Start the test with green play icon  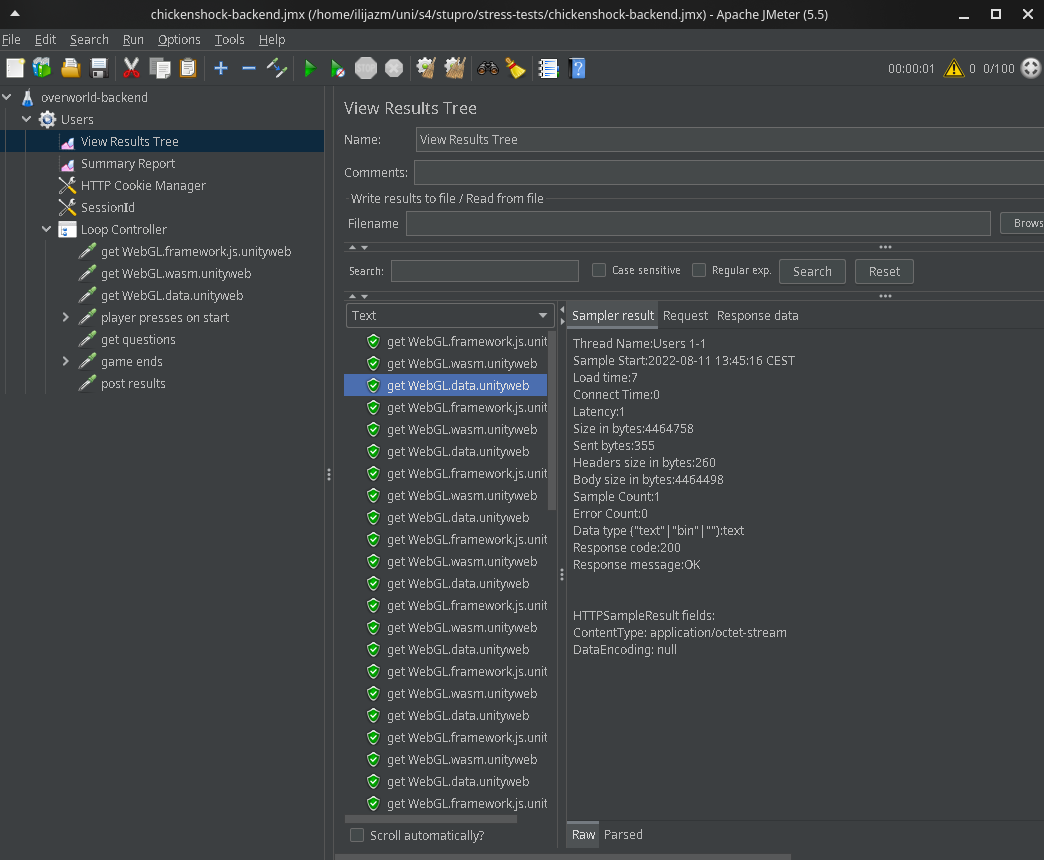pyautogui.click(x=310, y=68)
